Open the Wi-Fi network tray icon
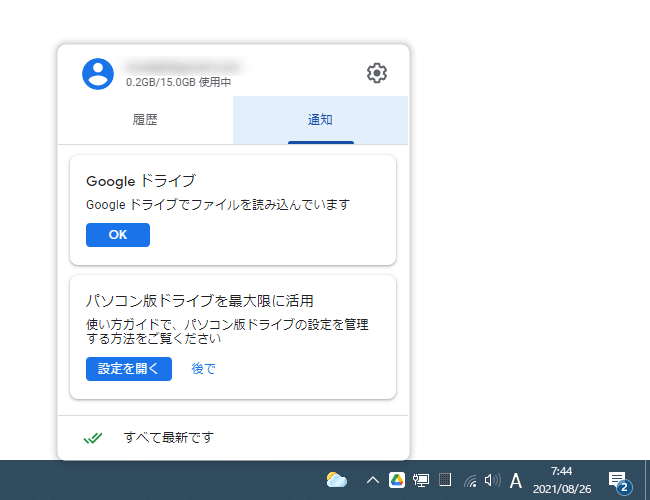 [470, 481]
